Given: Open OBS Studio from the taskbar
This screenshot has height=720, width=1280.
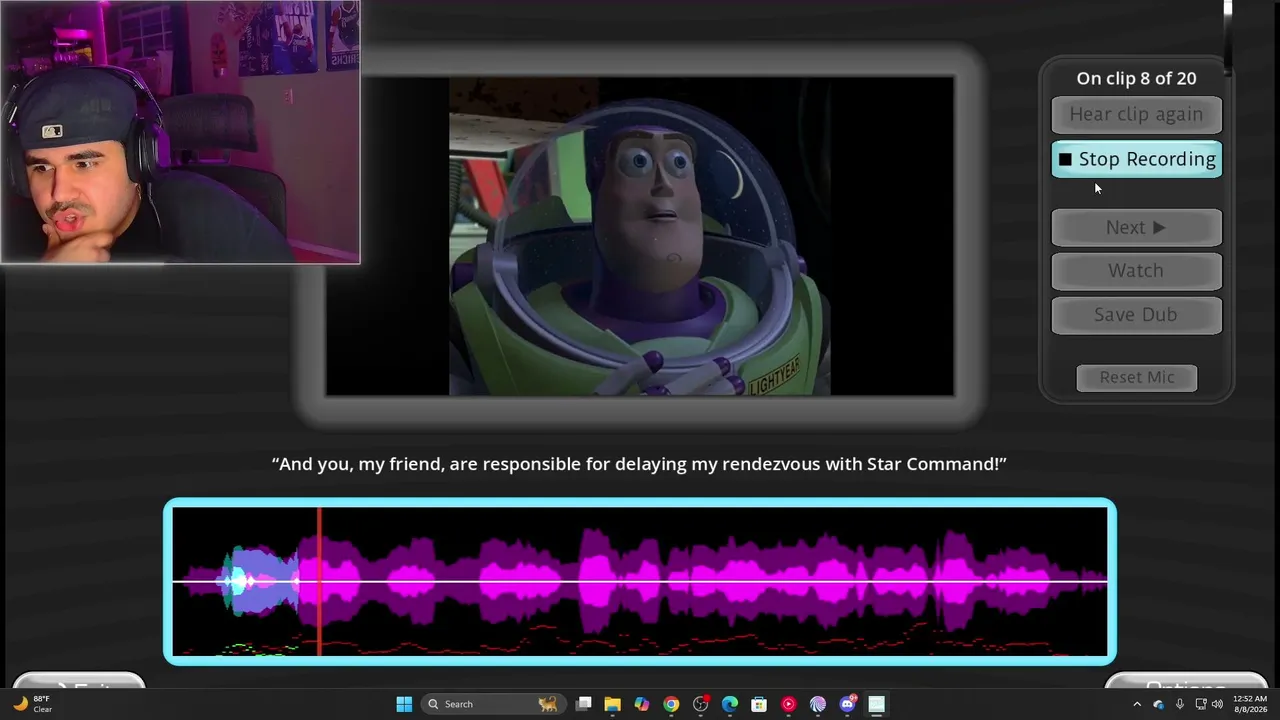Looking at the screenshot, I should pos(701,704).
